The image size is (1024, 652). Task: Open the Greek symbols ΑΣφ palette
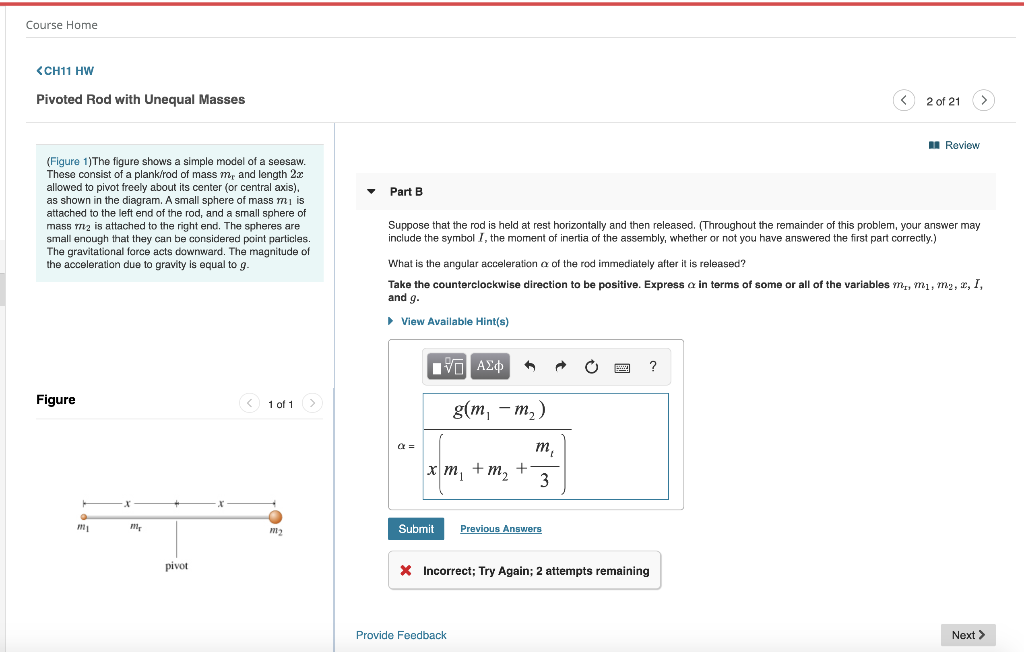click(x=490, y=366)
